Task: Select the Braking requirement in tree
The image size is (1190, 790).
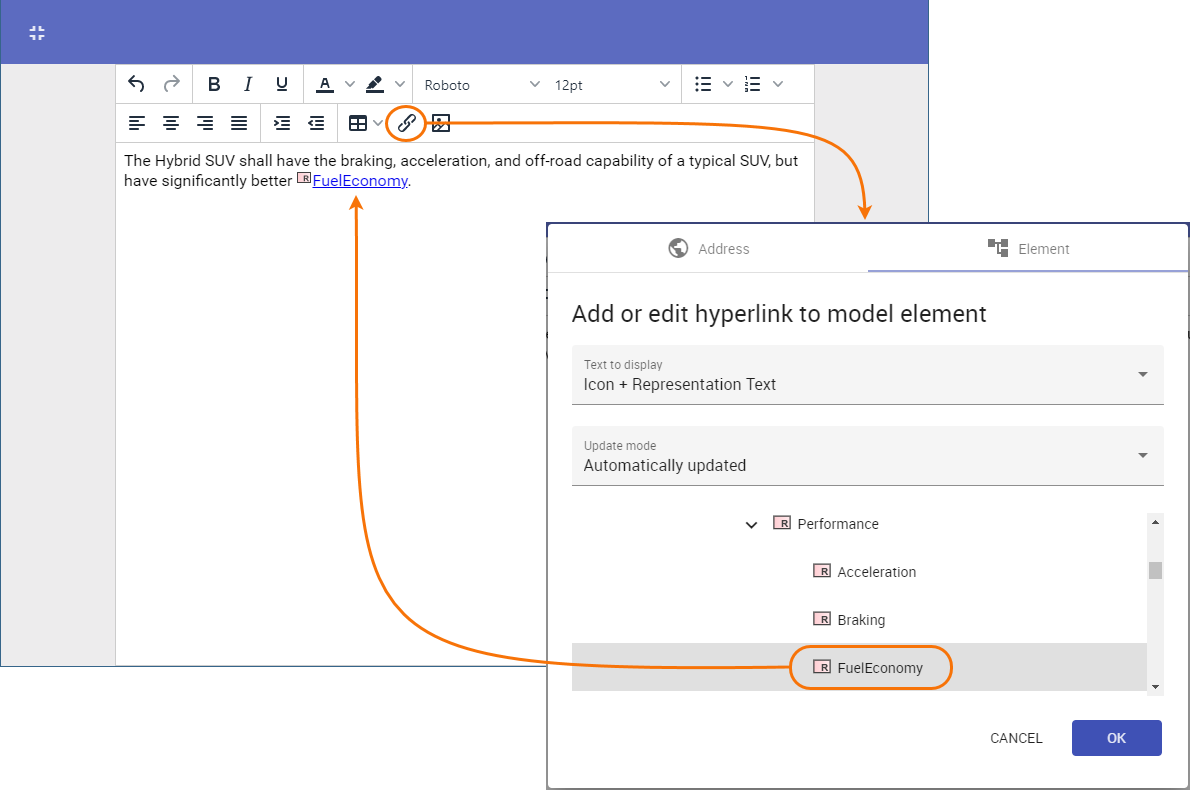Action: click(860, 620)
